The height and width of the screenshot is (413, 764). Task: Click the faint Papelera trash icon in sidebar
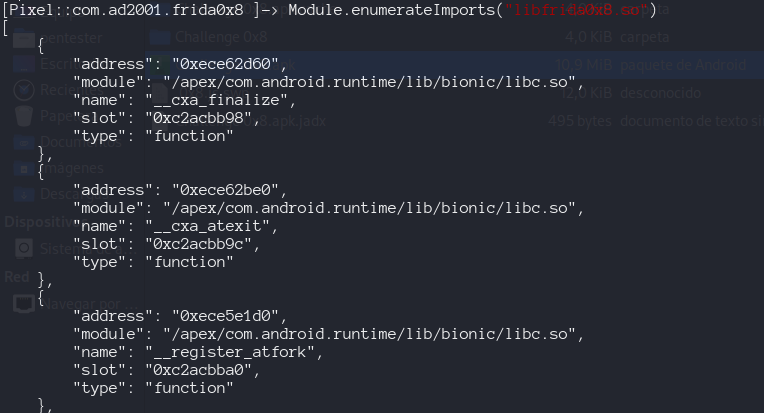(23, 114)
